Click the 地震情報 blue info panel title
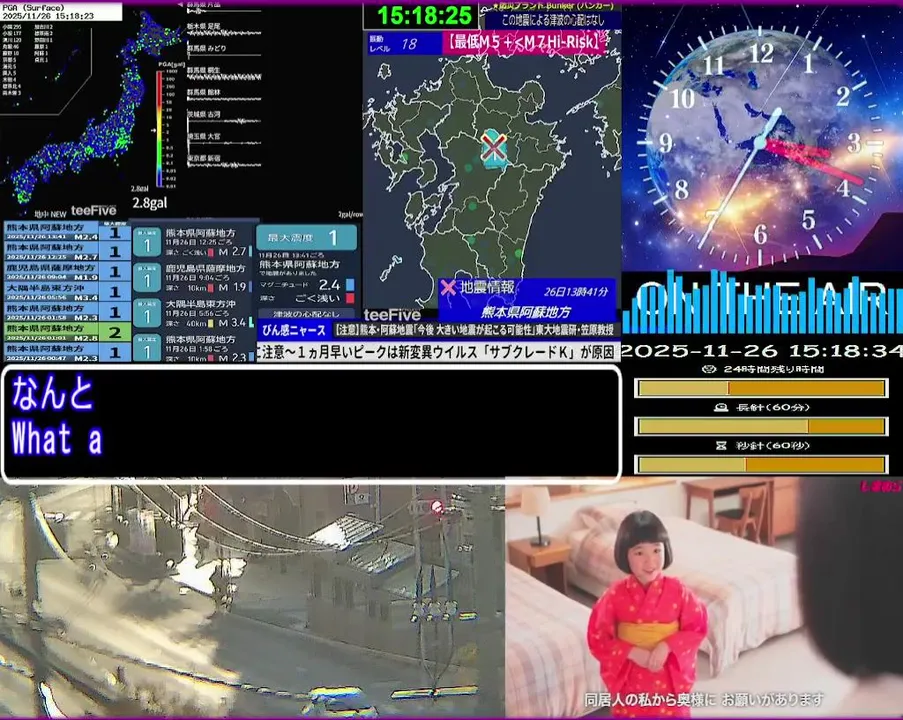 pos(487,287)
